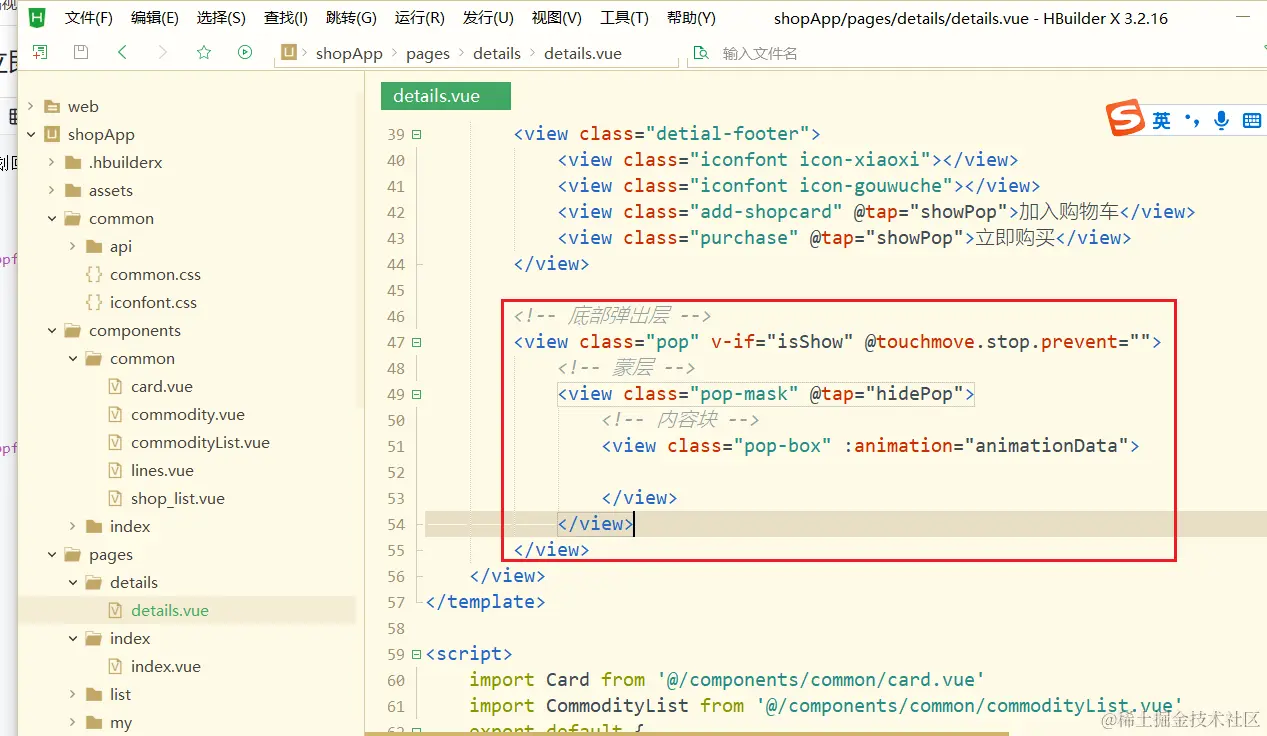Click the project tree vertical scrollbar
This screenshot has width=1267, height=736.
(x=359, y=250)
